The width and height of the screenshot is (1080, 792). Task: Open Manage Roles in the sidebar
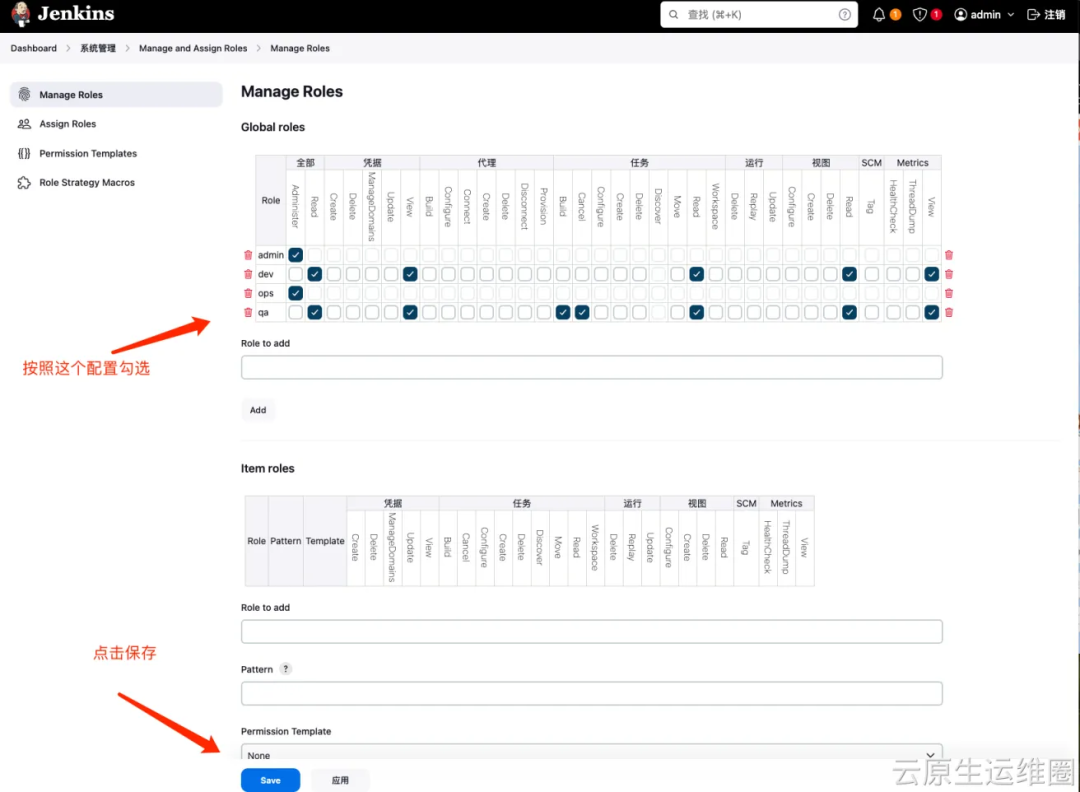click(x=116, y=94)
